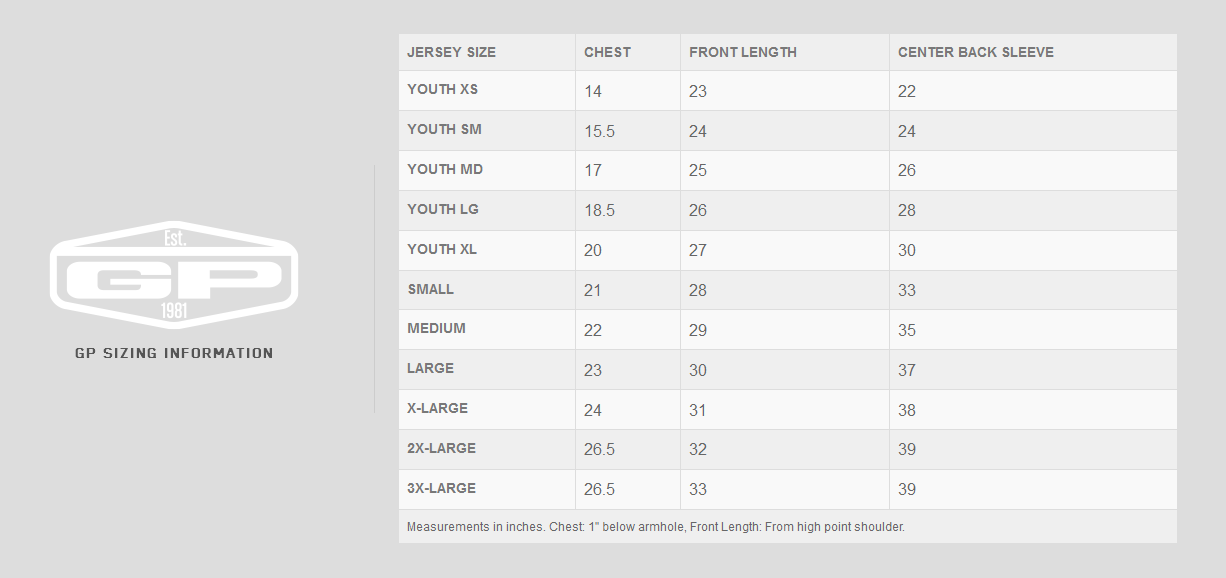1226x578 pixels.
Task: Click the Front Length column header
Action: coord(743,52)
